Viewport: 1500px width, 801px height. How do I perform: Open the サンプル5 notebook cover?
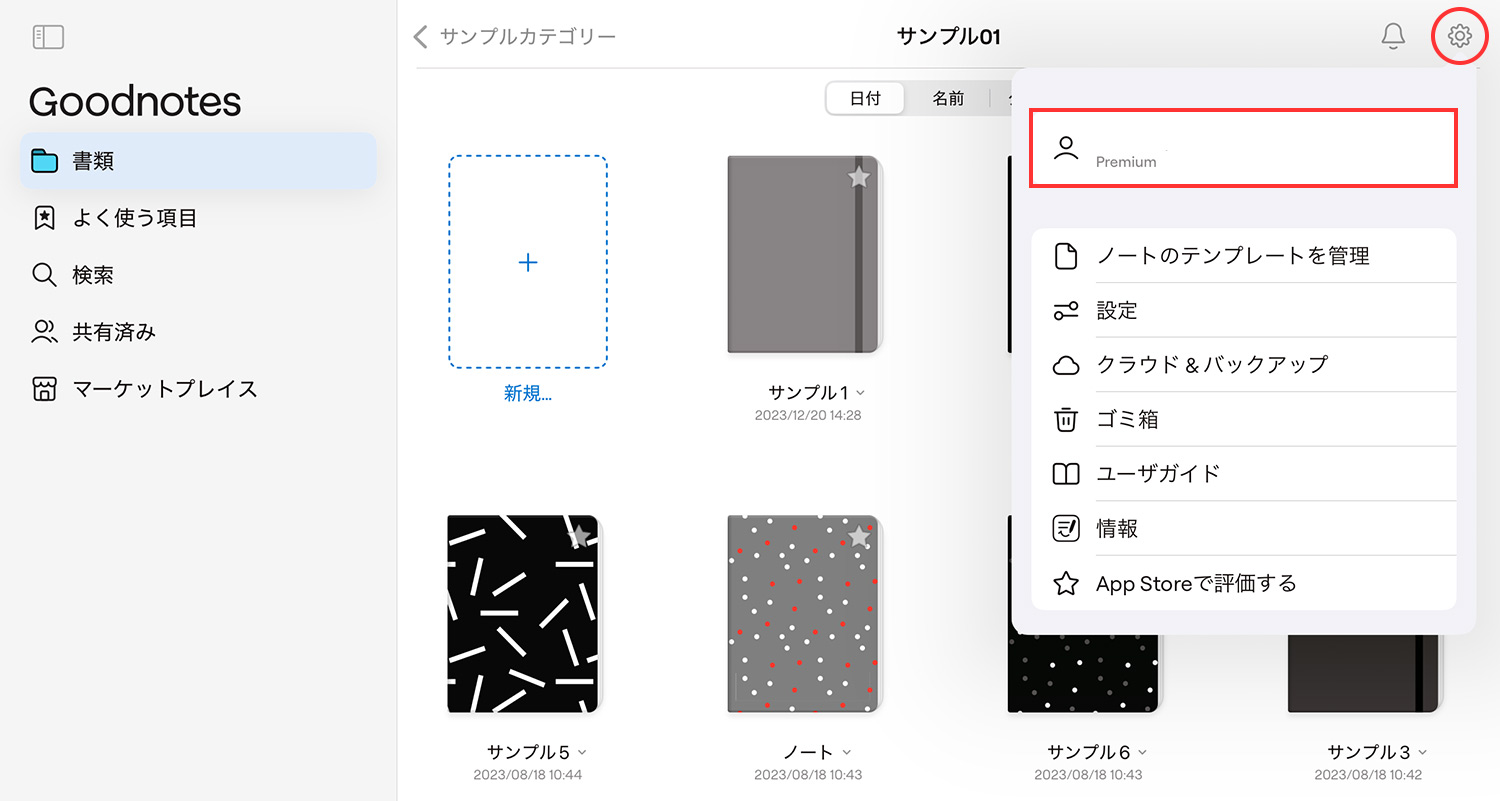click(x=524, y=613)
